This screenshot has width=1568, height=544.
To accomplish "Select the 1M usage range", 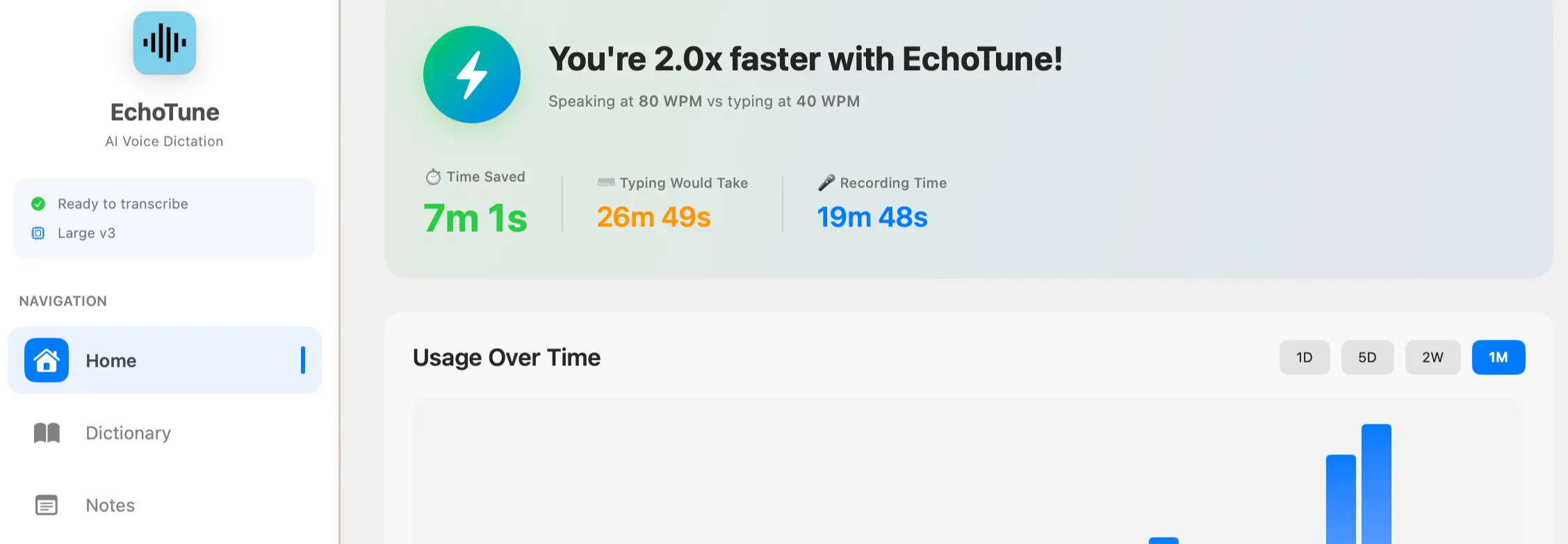I will (1498, 357).
